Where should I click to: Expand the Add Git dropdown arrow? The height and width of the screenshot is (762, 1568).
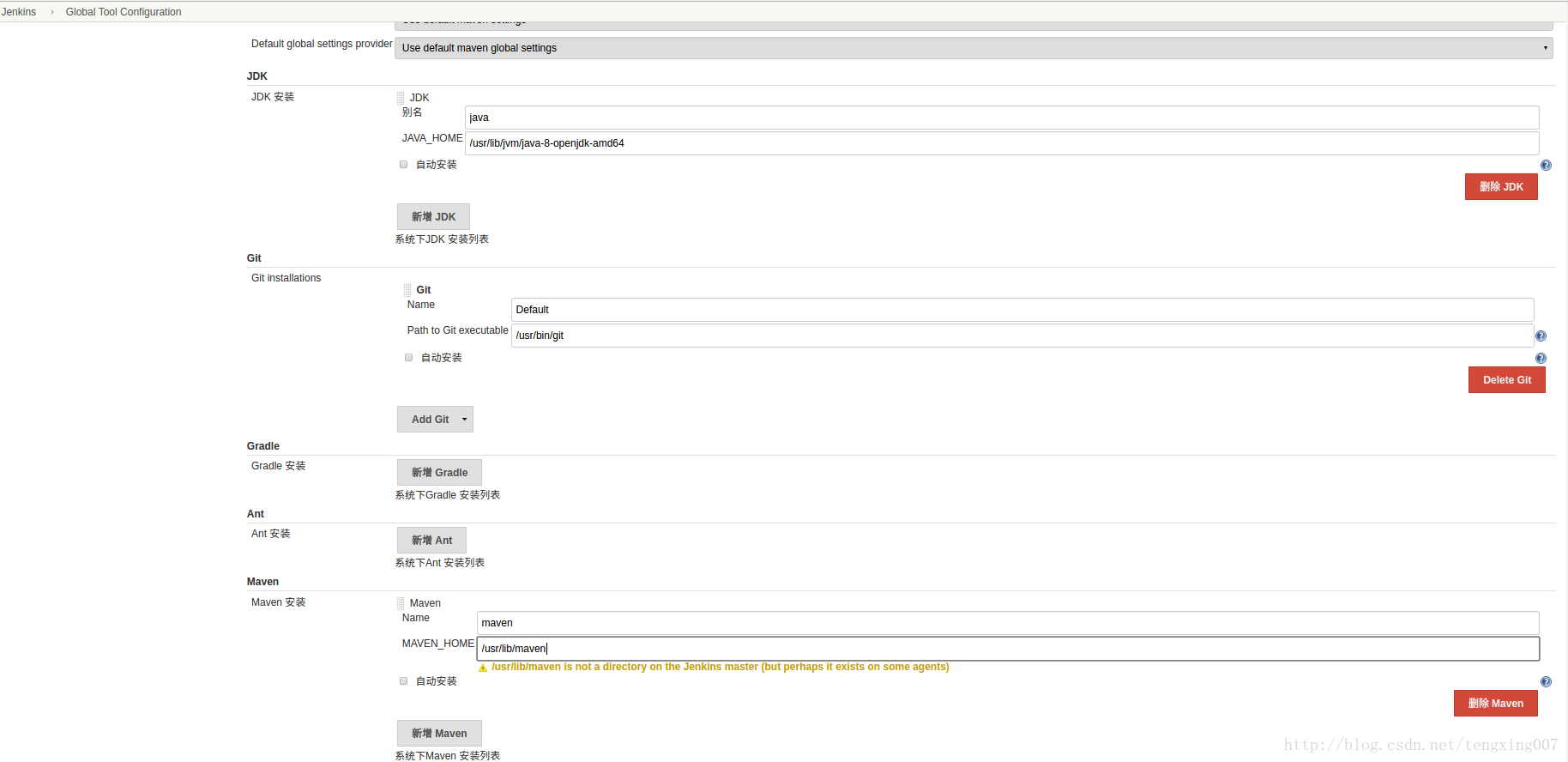click(x=465, y=420)
